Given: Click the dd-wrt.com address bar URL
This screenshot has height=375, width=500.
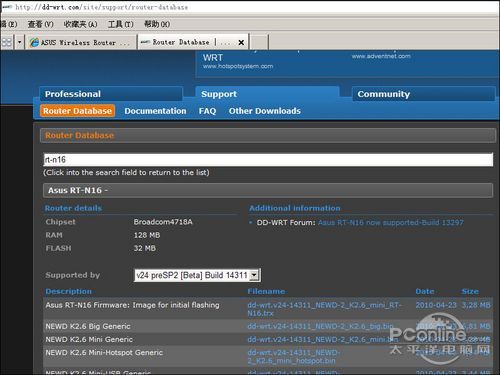Looking at the screenshot, I should coord(101,7).
